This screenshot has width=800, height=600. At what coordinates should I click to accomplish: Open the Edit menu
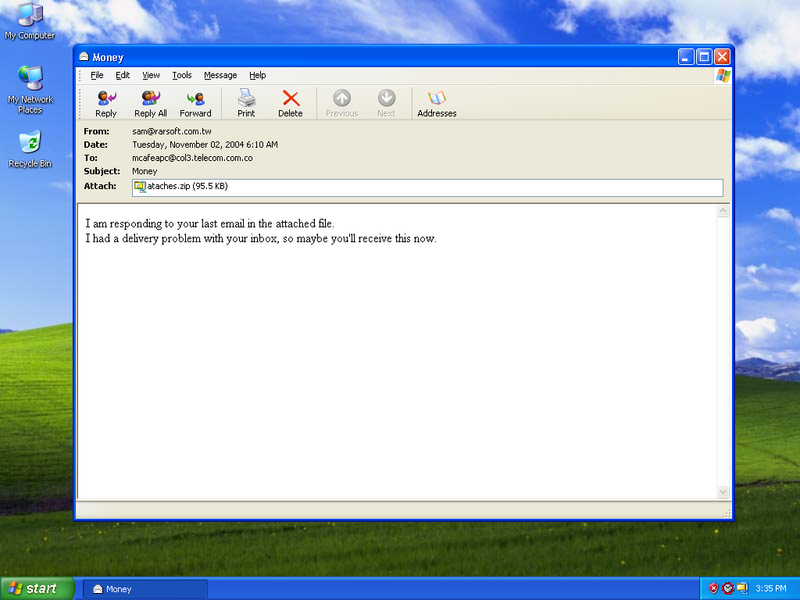pyautogui.click(x=122, y=76)
